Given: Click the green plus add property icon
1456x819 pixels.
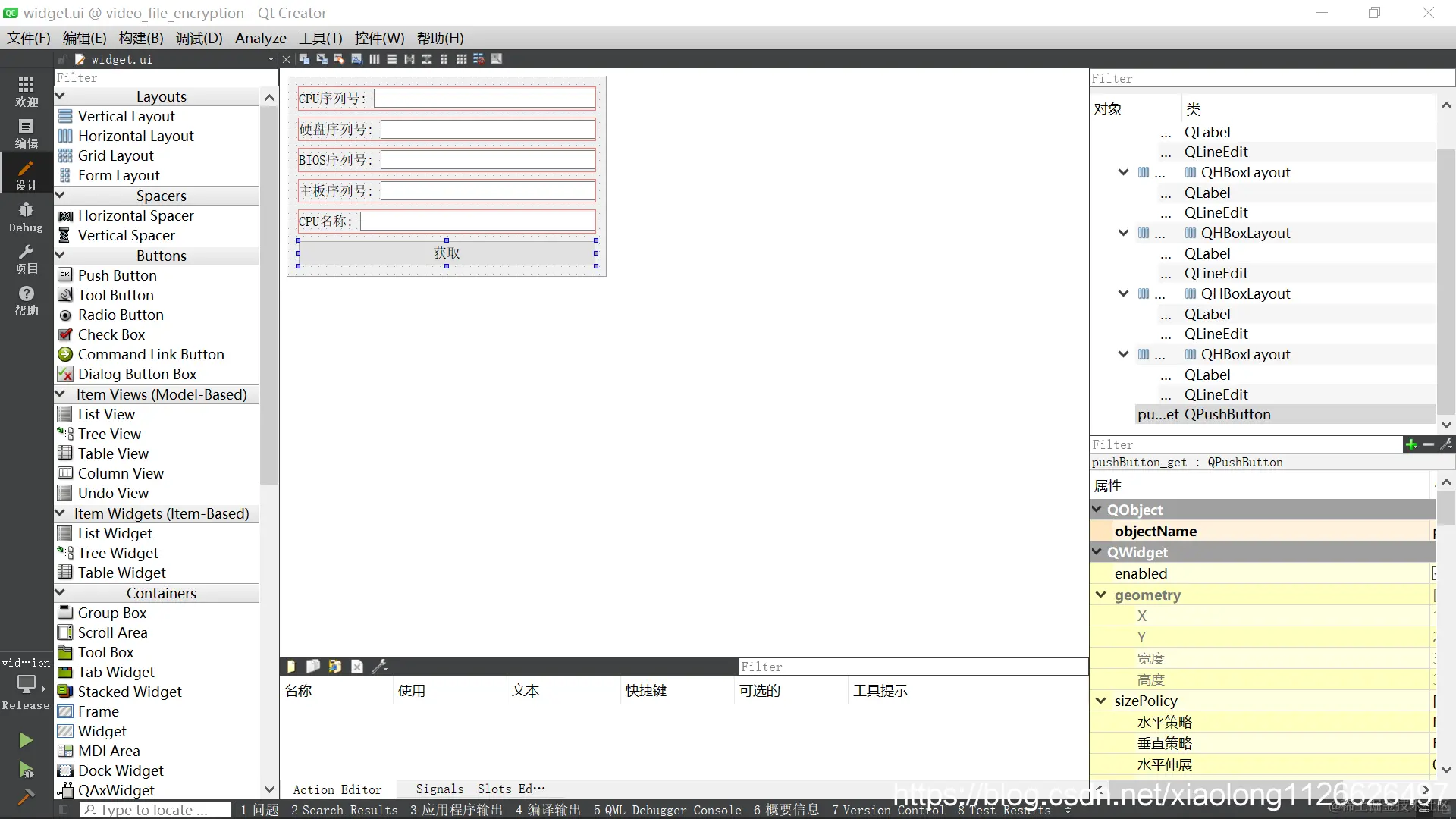Looking at the screenshot, I should pos(1410,445).
